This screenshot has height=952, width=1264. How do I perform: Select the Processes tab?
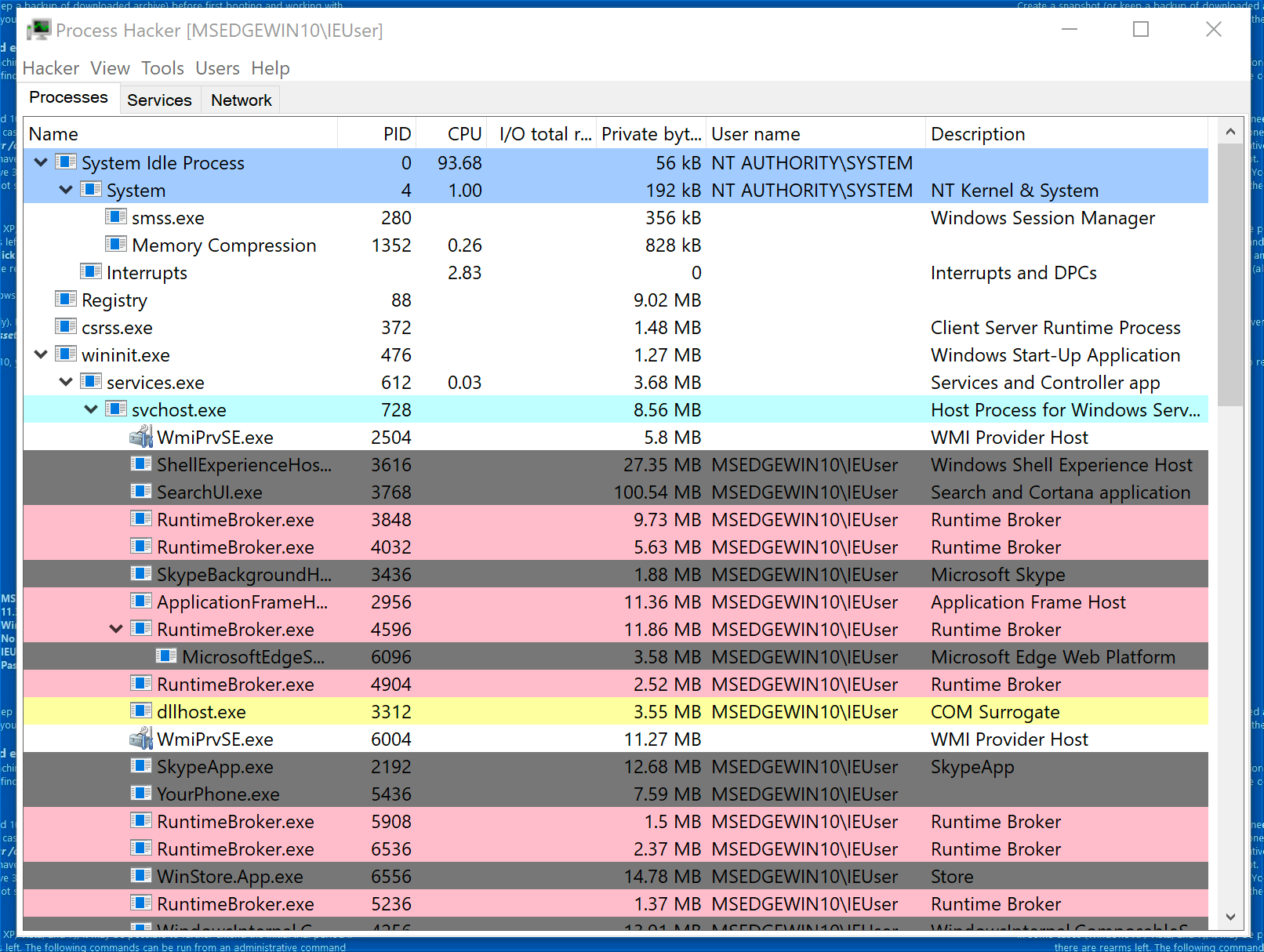(x=69, y=97)
